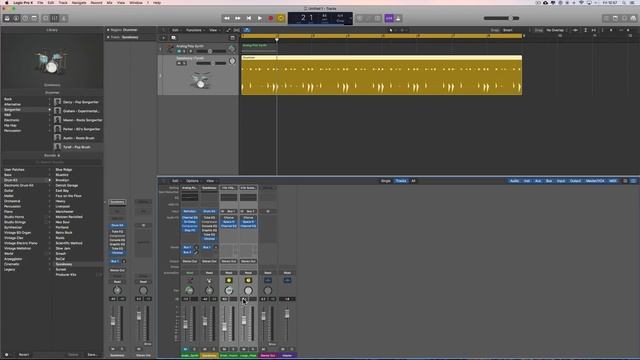Click the Fast Forward transport button

point(238,18)
